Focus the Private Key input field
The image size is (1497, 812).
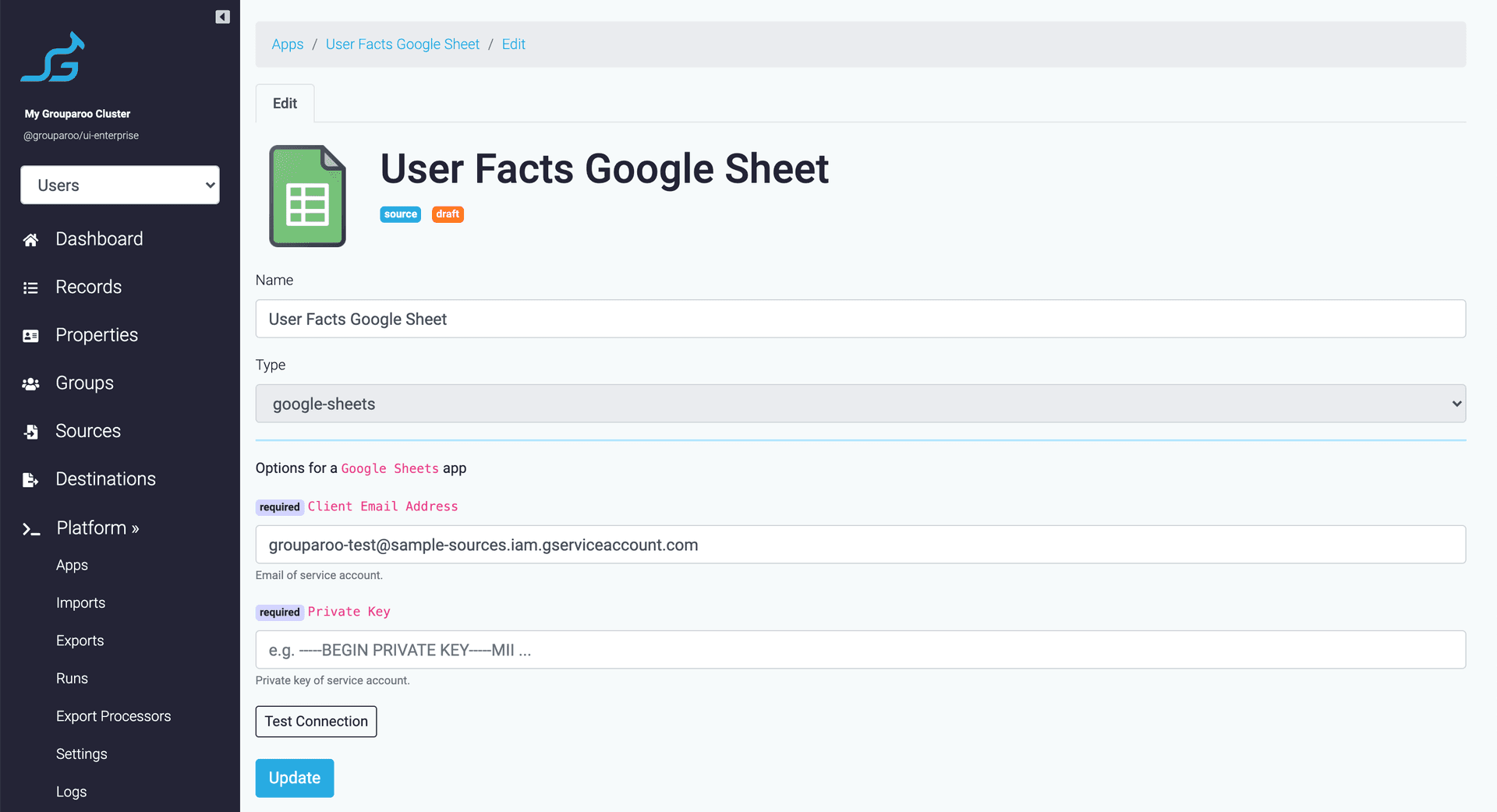861,650
